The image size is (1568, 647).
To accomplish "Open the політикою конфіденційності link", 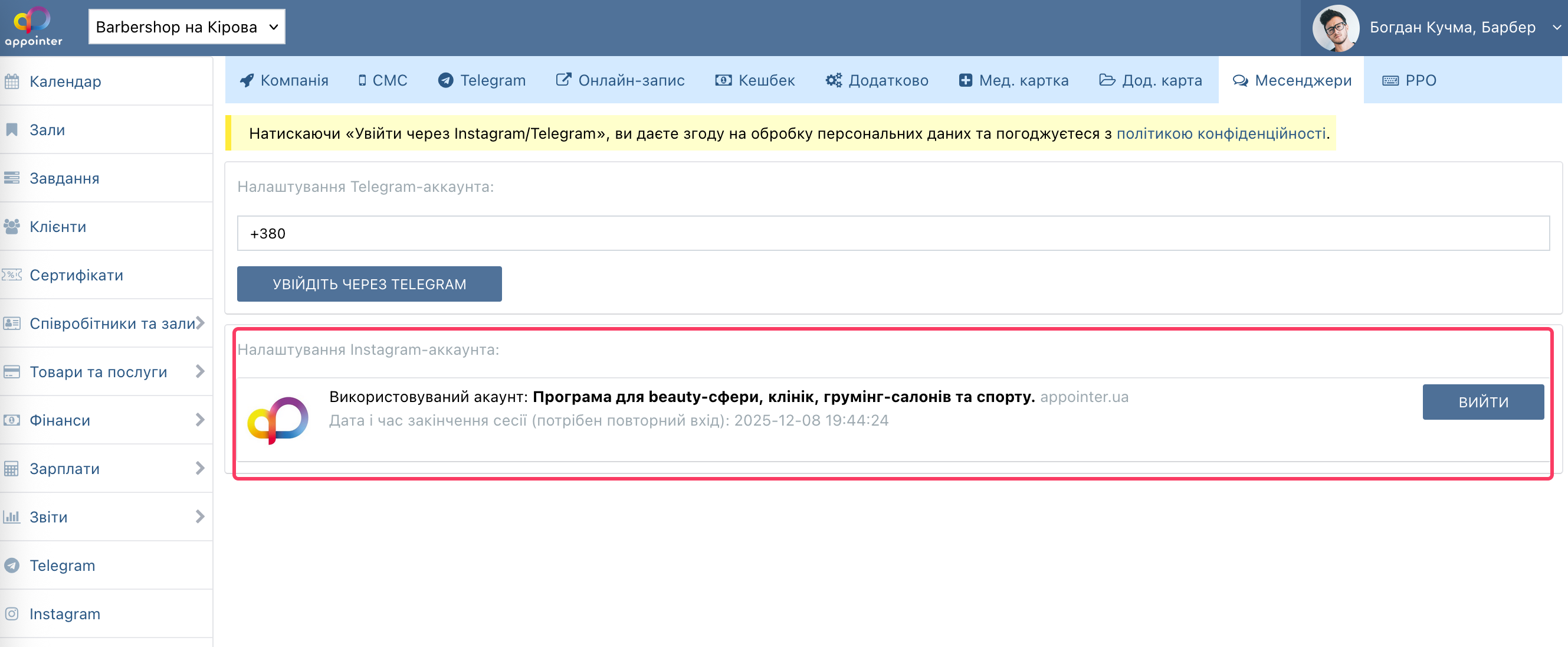I will tap(1221, 133).
